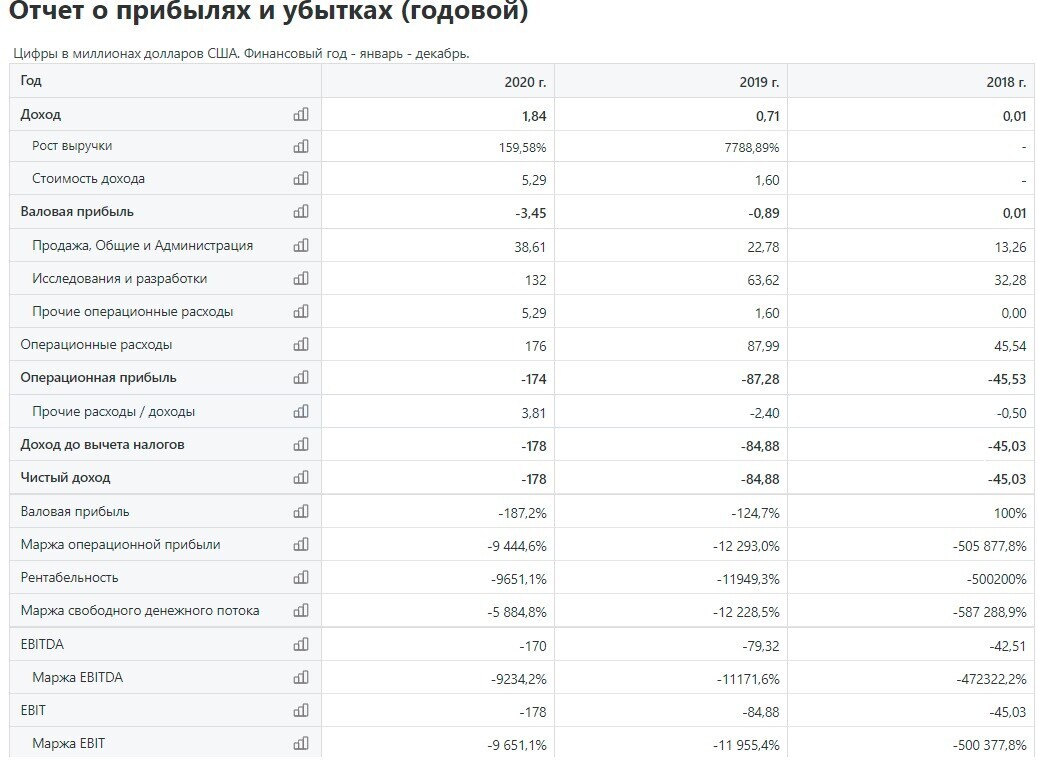Click operating expenses value 87,99
1038x766 pixels.
point(763,346)
